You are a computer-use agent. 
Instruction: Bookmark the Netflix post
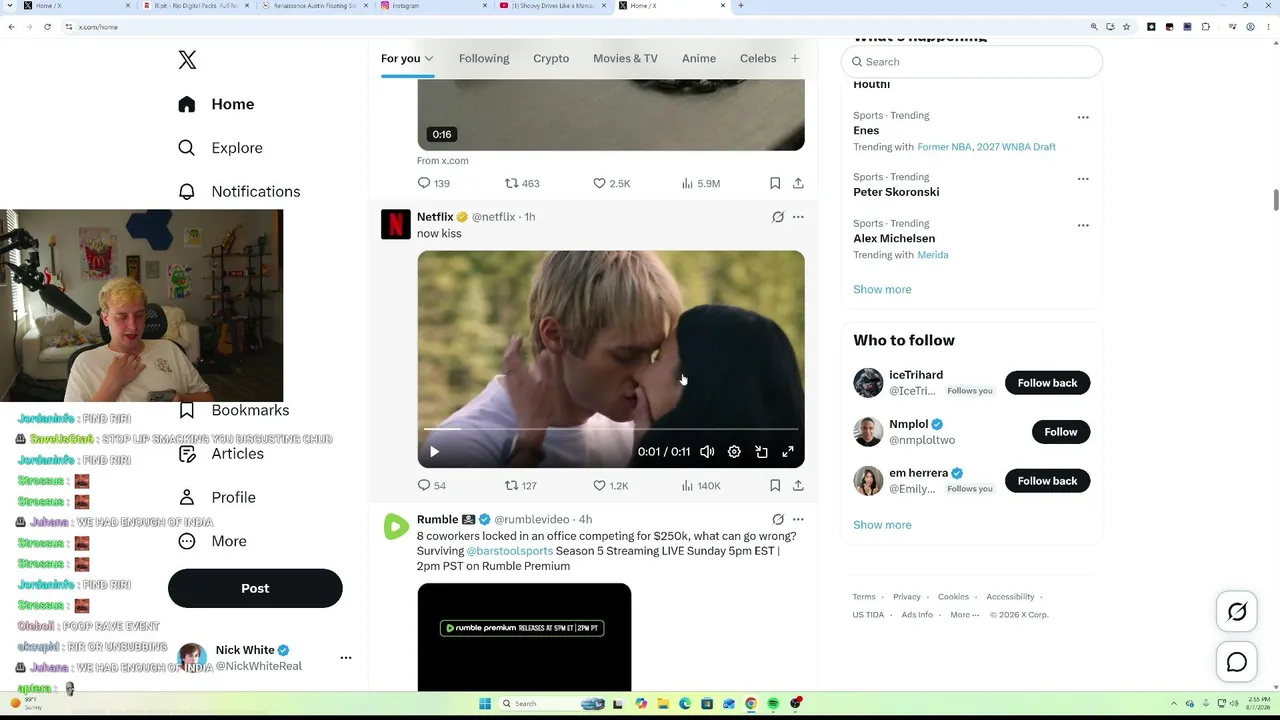[x=775, y=485]
